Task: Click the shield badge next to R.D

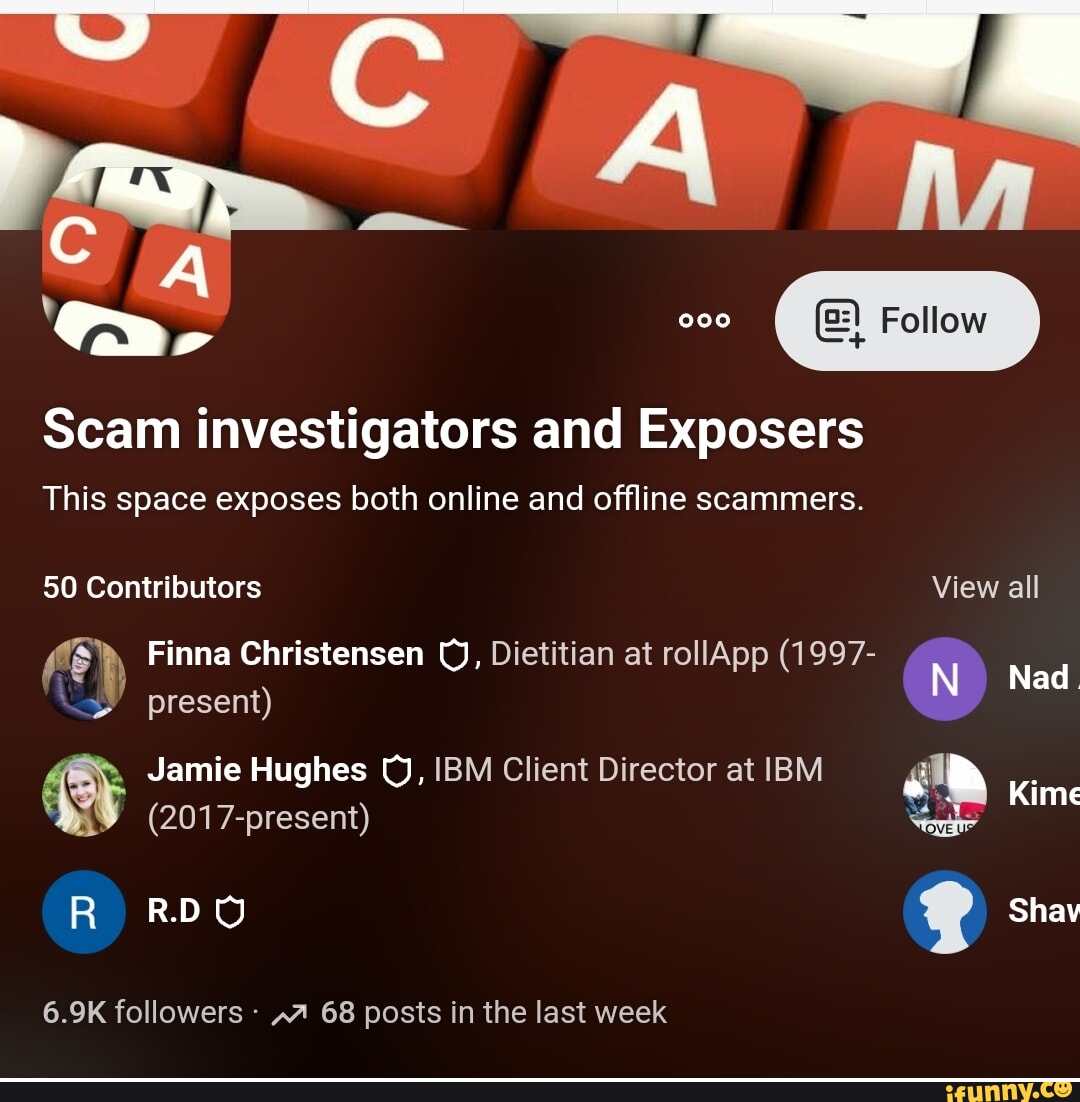Action: point(230,912)
